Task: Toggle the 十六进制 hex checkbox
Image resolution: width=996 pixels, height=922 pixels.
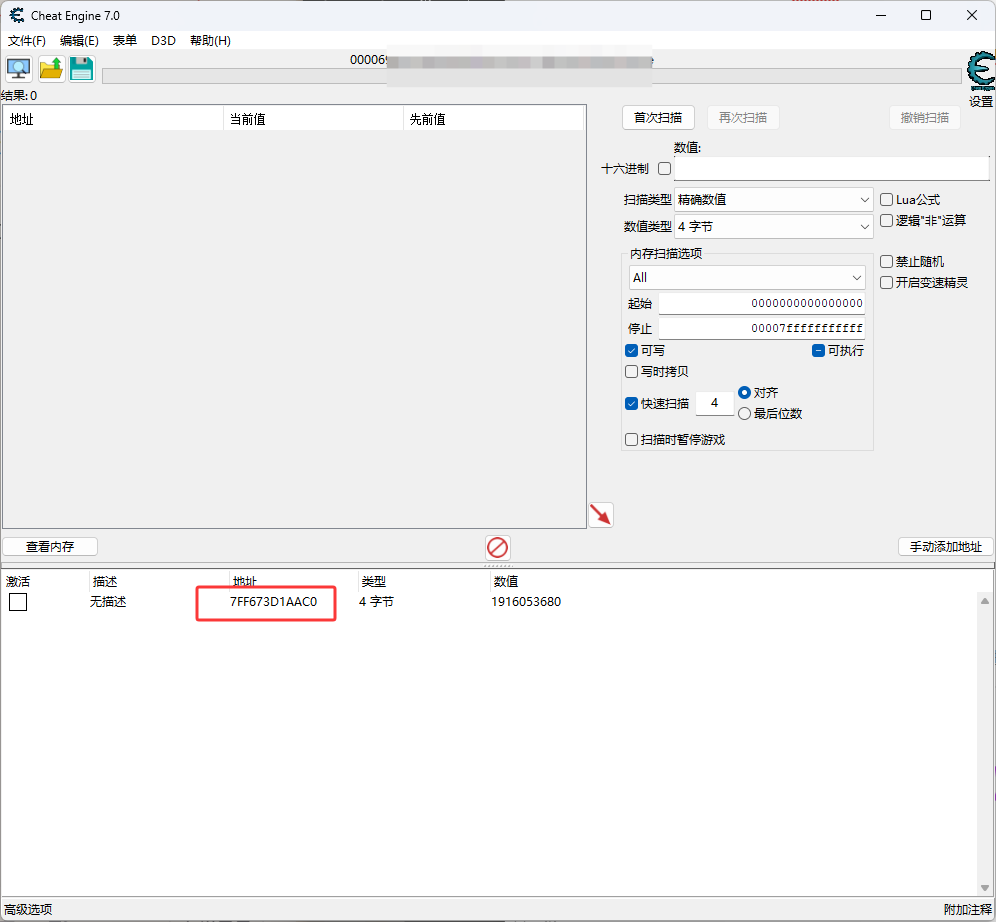Action: click(664, 168)
